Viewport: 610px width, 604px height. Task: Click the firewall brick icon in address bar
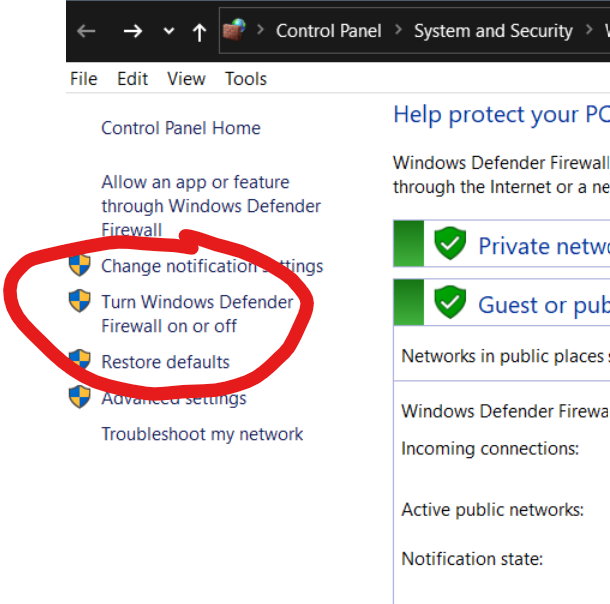coord(234,30)
